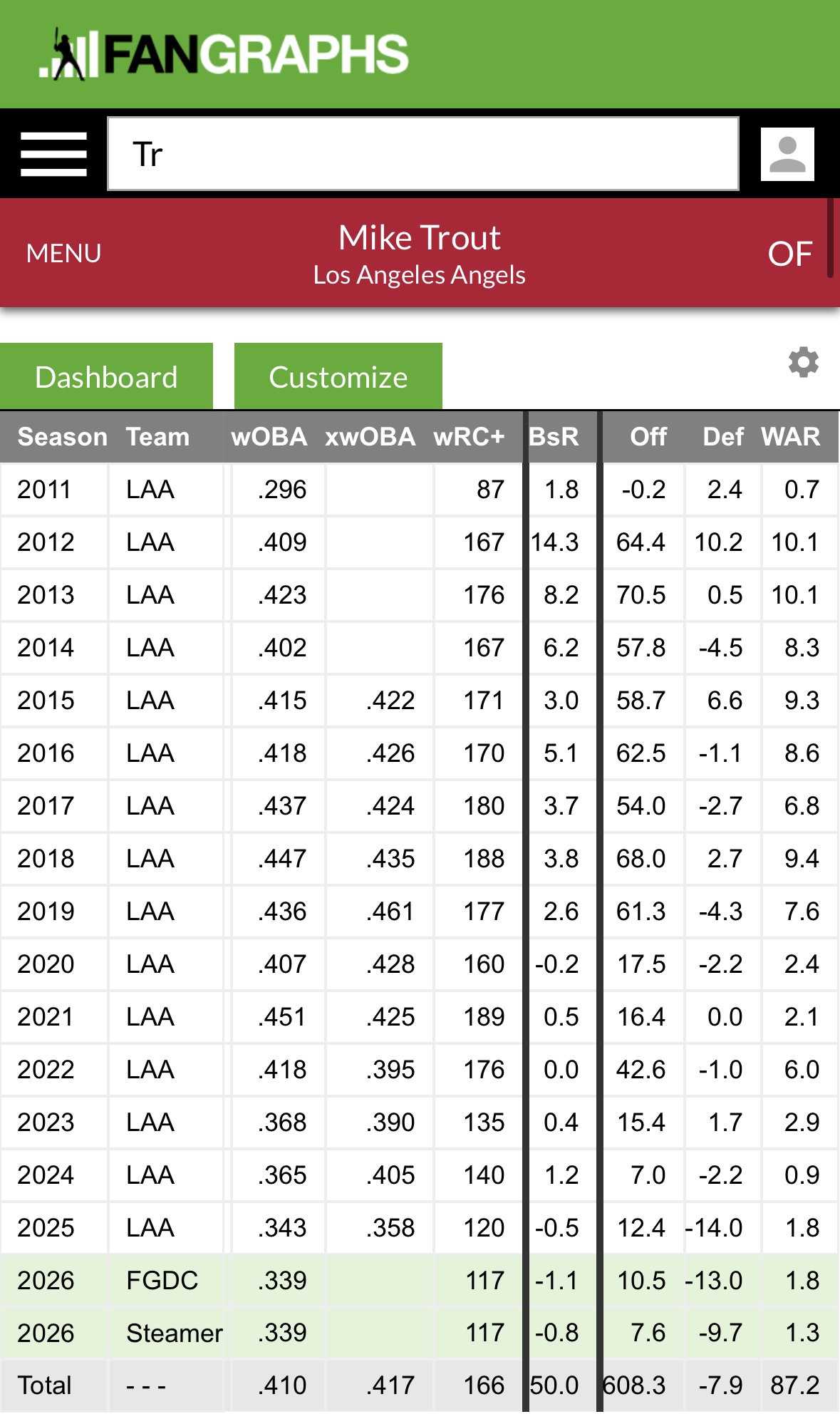Click the user account profile icon
840x1419 pixels.
(787, 154)
